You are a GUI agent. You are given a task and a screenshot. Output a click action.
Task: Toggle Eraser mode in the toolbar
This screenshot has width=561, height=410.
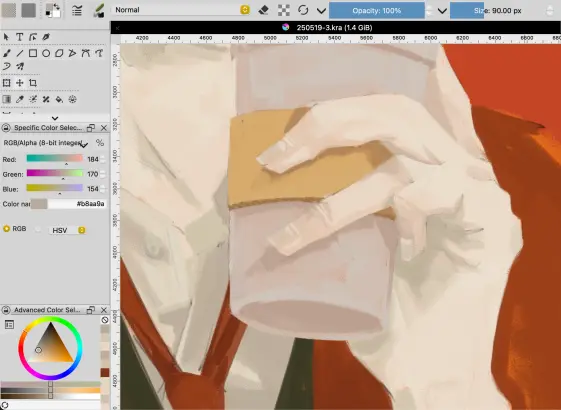pyautogui.click(x=264, y=10)
